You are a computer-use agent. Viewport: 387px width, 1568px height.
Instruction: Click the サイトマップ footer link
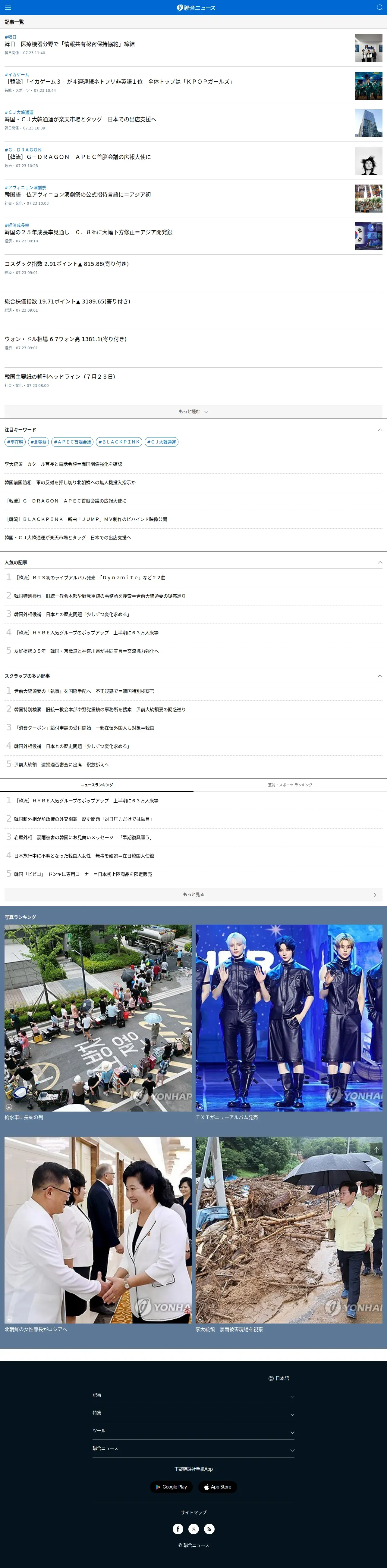tap(193, 1512)
